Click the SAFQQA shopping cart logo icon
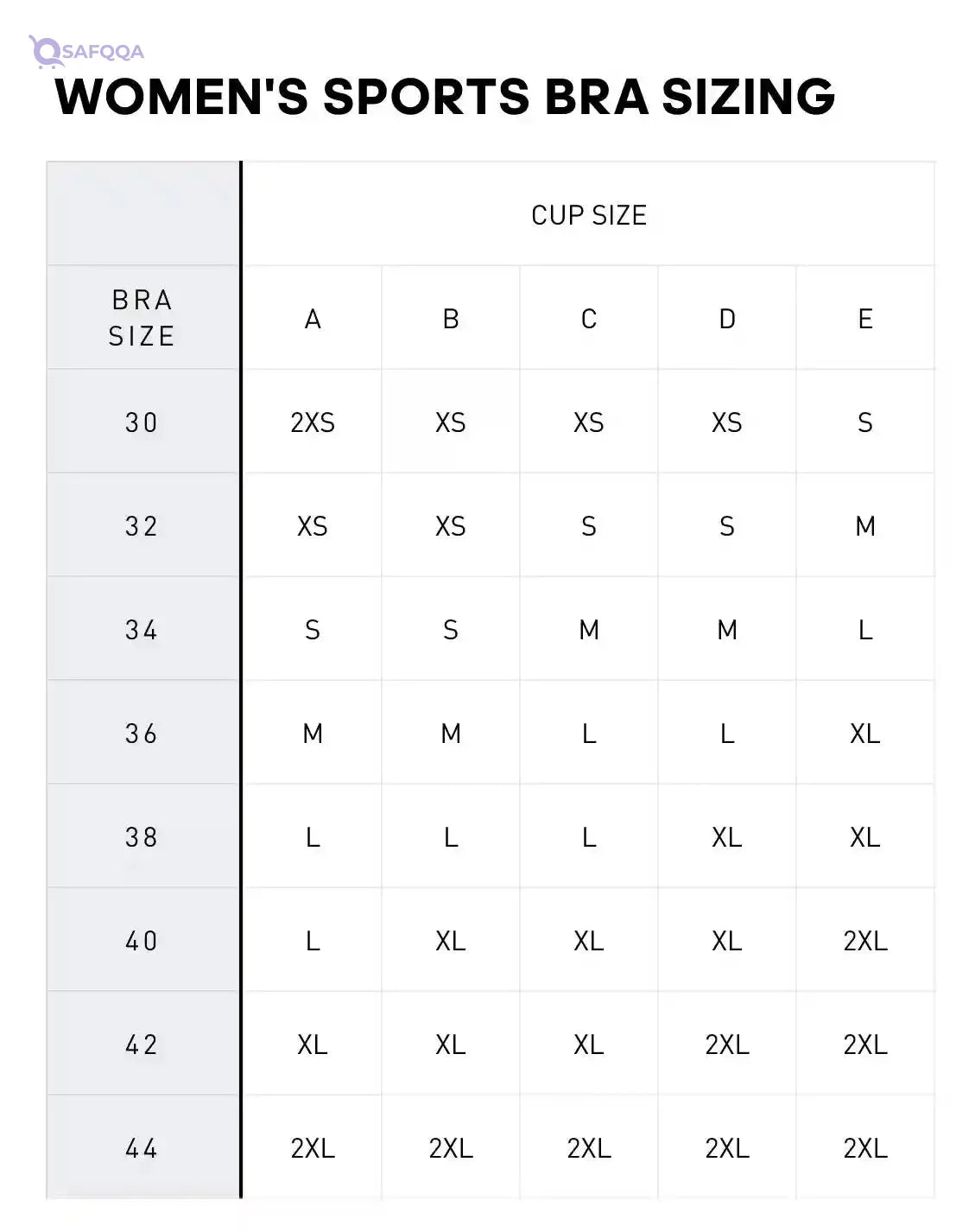Image resolution: width=975 pixels, height=1232 pixels. tap(45, 52)
